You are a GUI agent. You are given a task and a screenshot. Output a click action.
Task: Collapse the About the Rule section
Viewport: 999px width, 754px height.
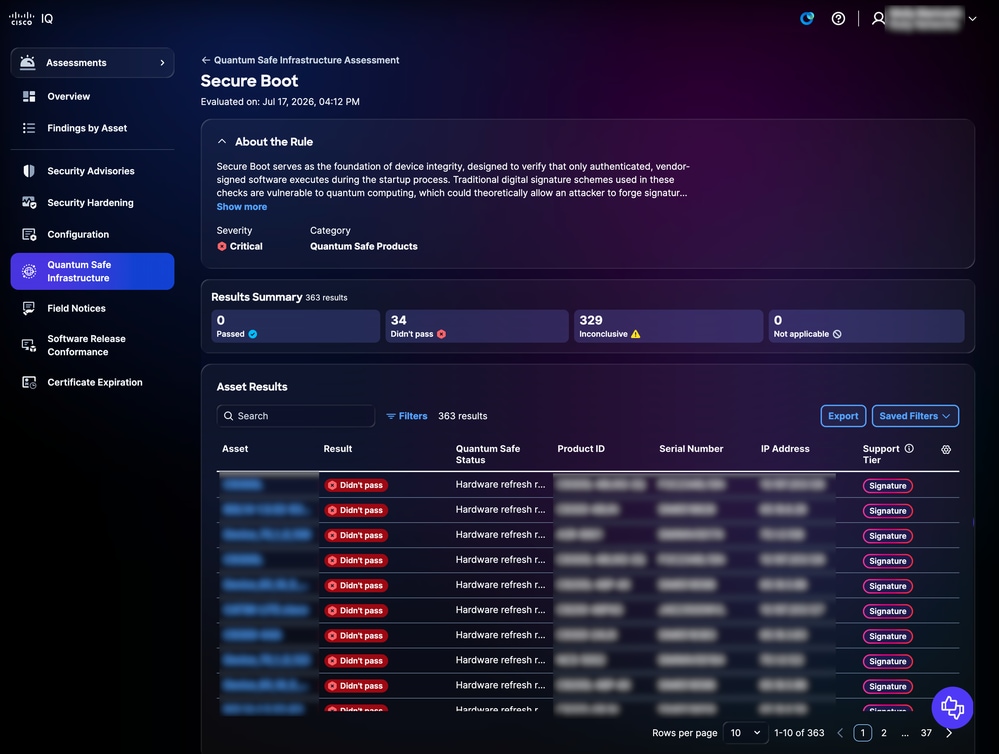pos(222,141)
